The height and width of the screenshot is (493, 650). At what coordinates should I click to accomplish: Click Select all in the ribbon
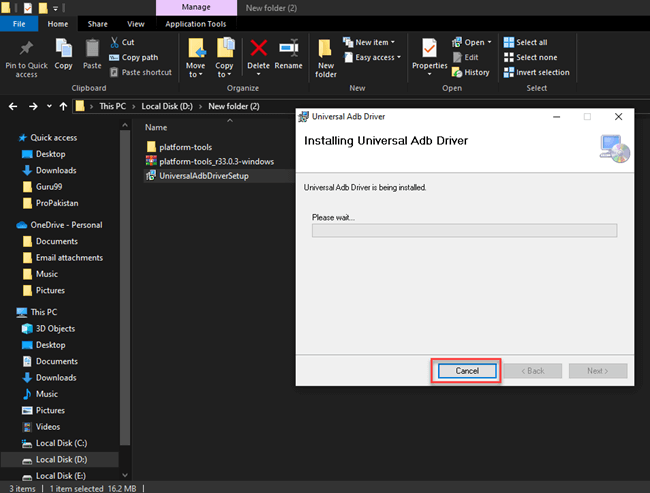coord(531,43)
